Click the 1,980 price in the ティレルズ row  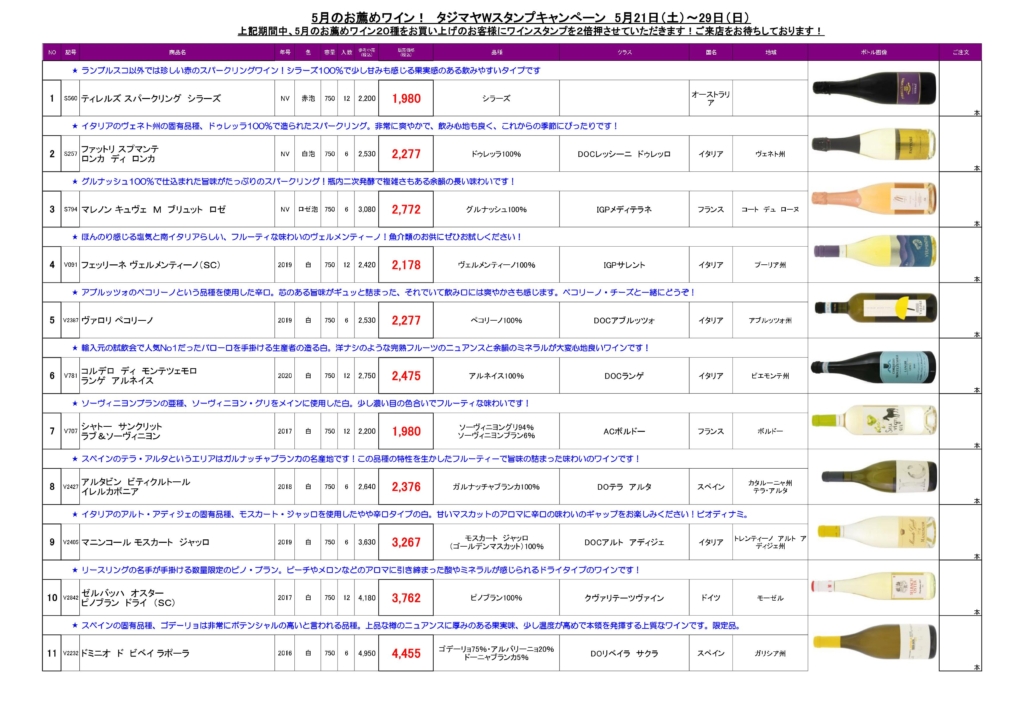click(x=406, y=99)
